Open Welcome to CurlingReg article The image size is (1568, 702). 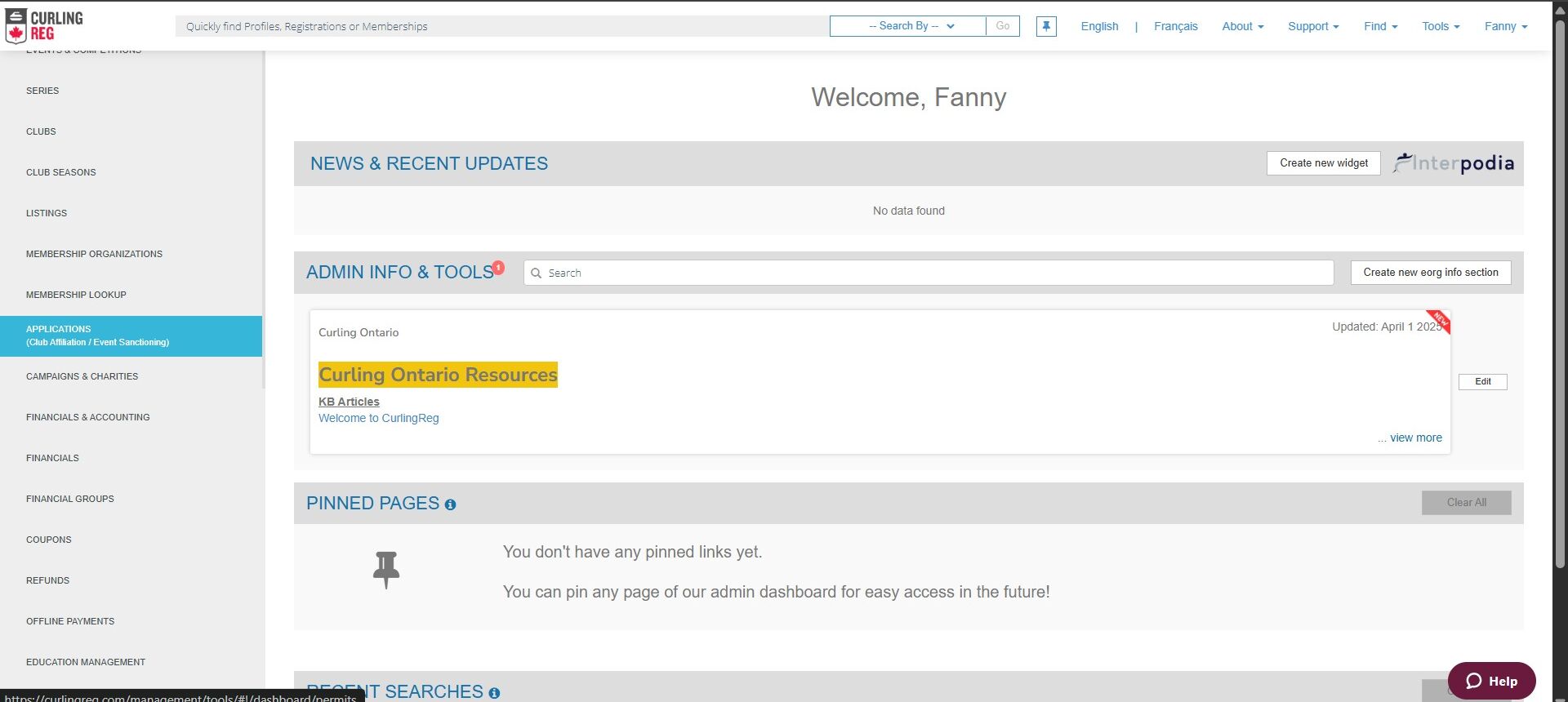(x=379, y=418)
